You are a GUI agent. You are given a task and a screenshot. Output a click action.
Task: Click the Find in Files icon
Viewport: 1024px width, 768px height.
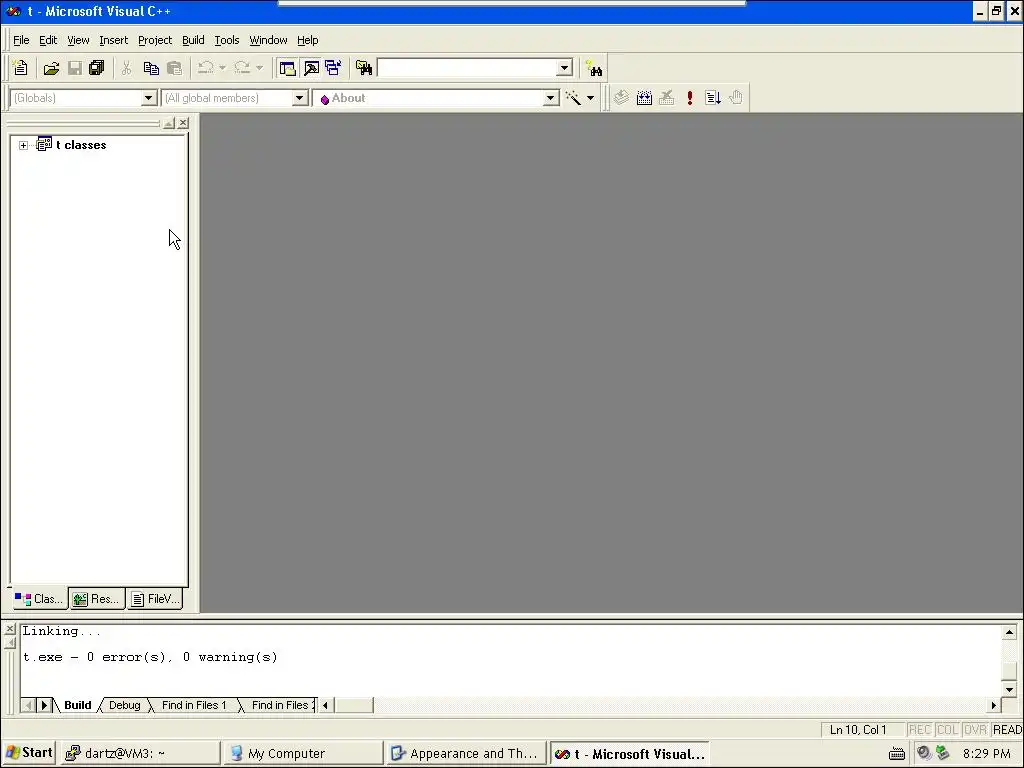coord(364,68)
